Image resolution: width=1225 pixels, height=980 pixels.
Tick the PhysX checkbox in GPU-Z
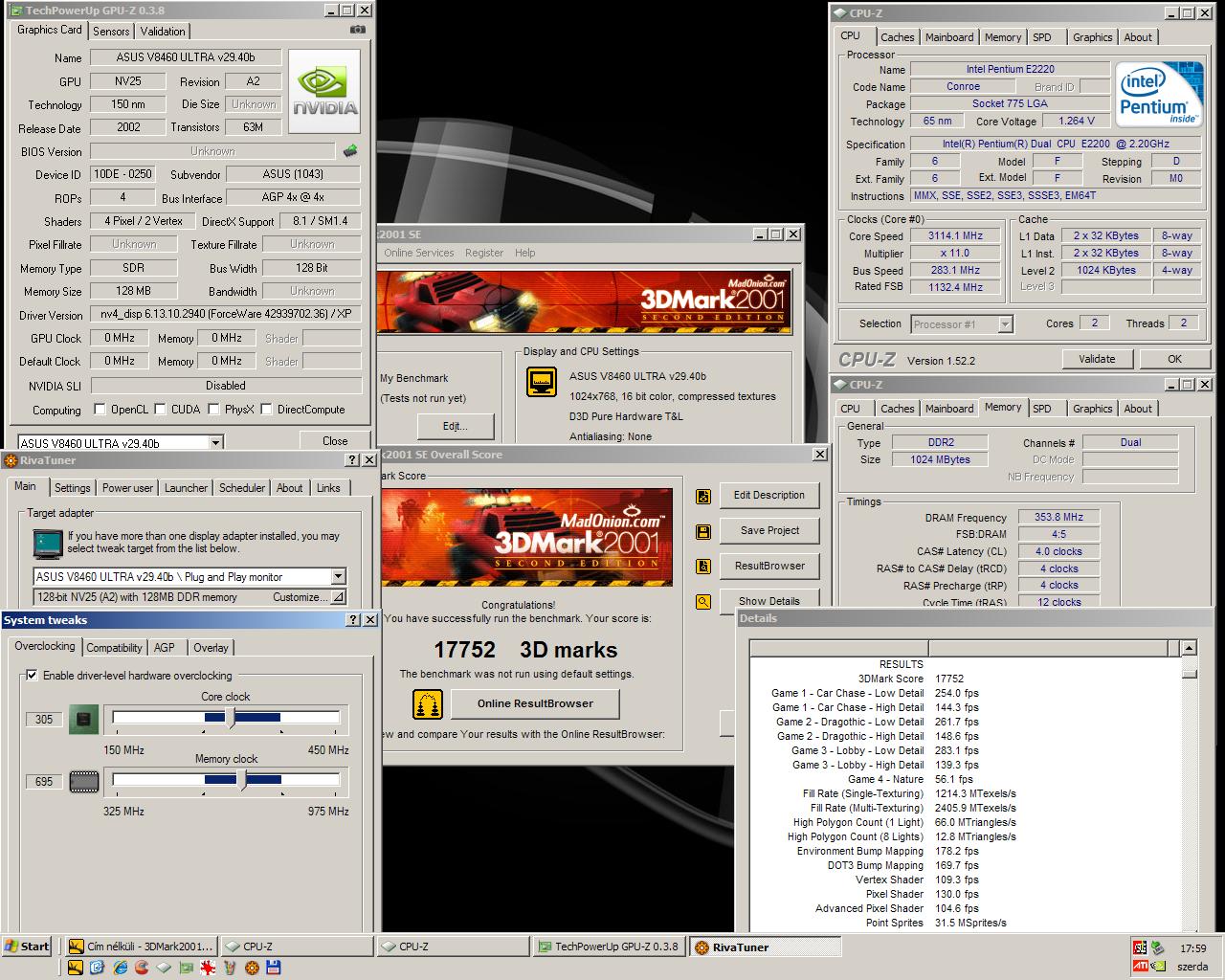point(214,410)
